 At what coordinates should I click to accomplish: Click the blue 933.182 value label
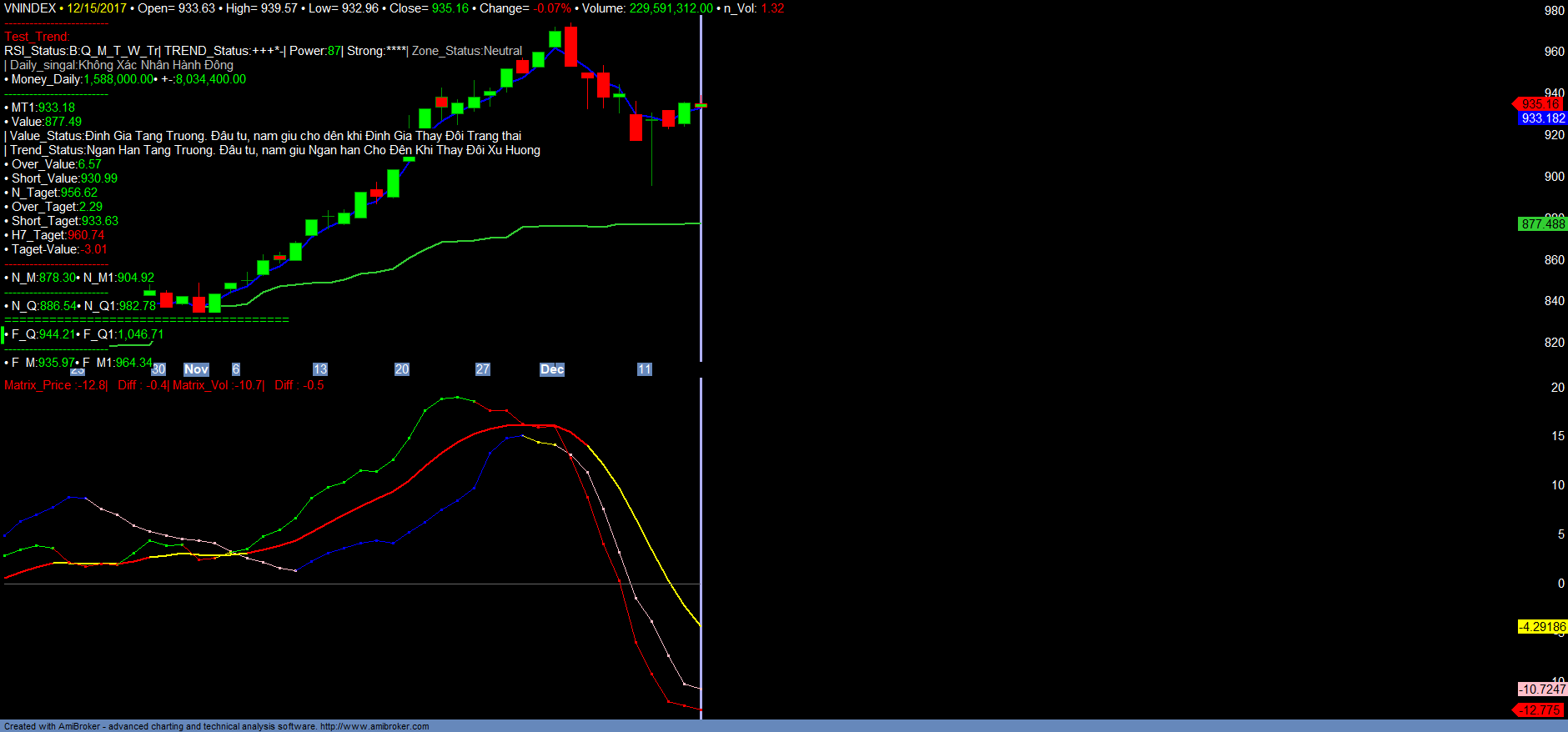coord(1542,118)
